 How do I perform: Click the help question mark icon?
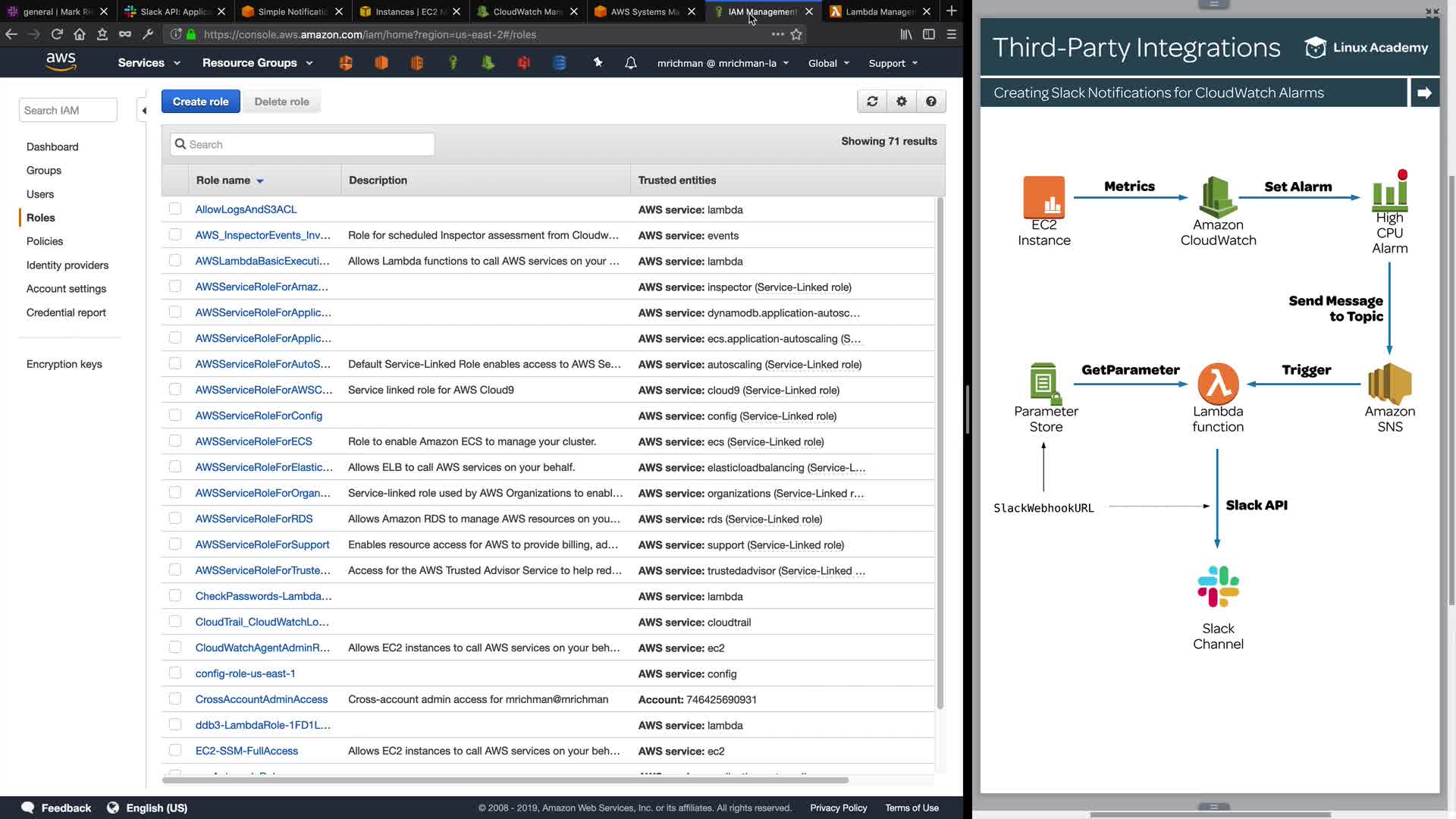tap(931, 102)
